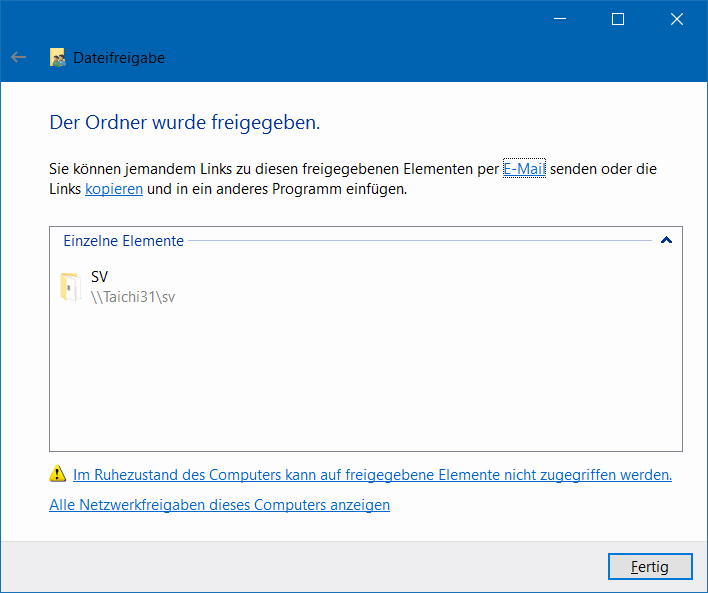Image resolution: width=708 pixels, height=593 pixels.
Task: Open Alle Netzwerkfreigaben dieses Computers anzeigen
Action: [x=219, y=505]
